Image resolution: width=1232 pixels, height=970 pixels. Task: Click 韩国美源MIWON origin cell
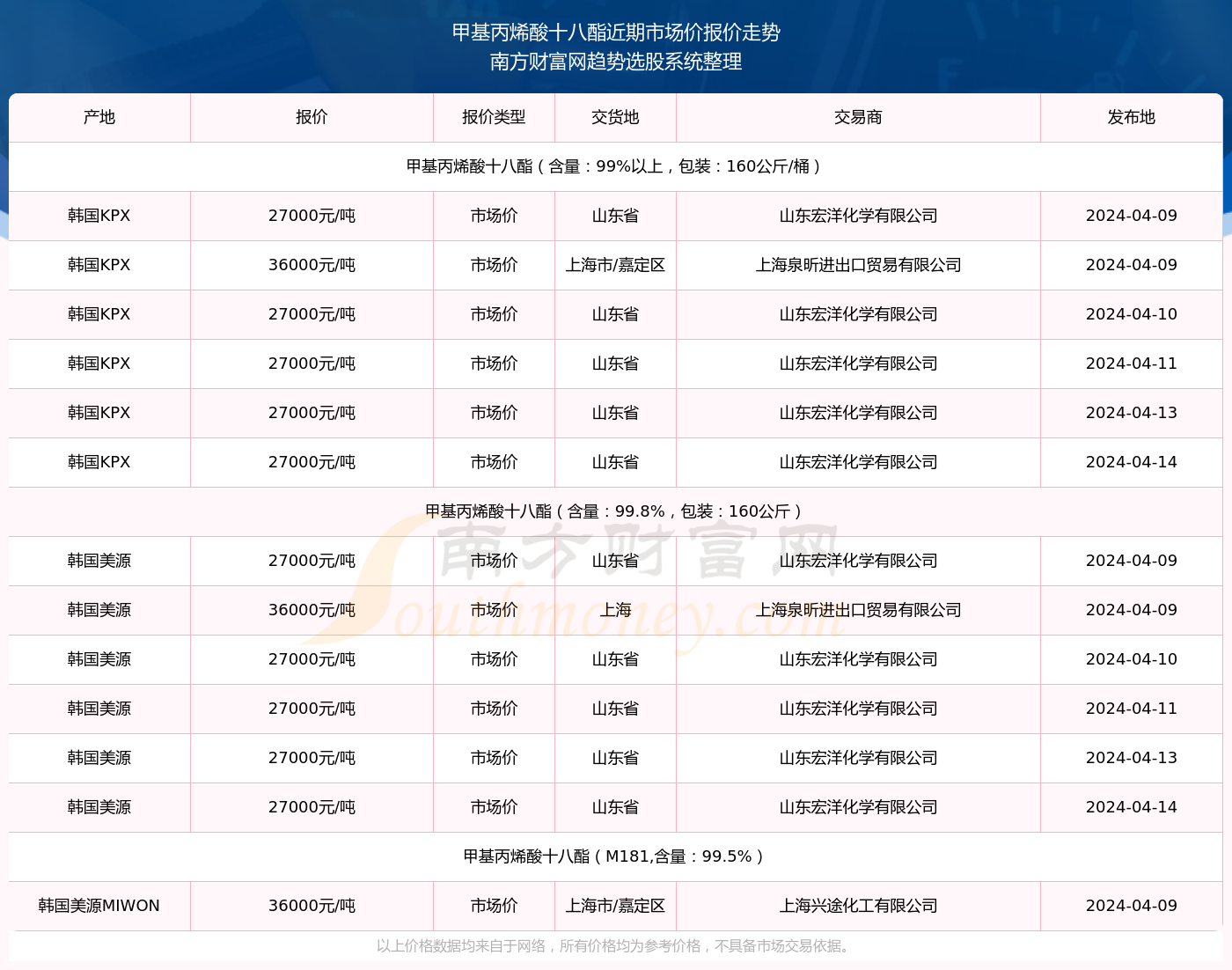pyautogui.click(x=99, y=906)
